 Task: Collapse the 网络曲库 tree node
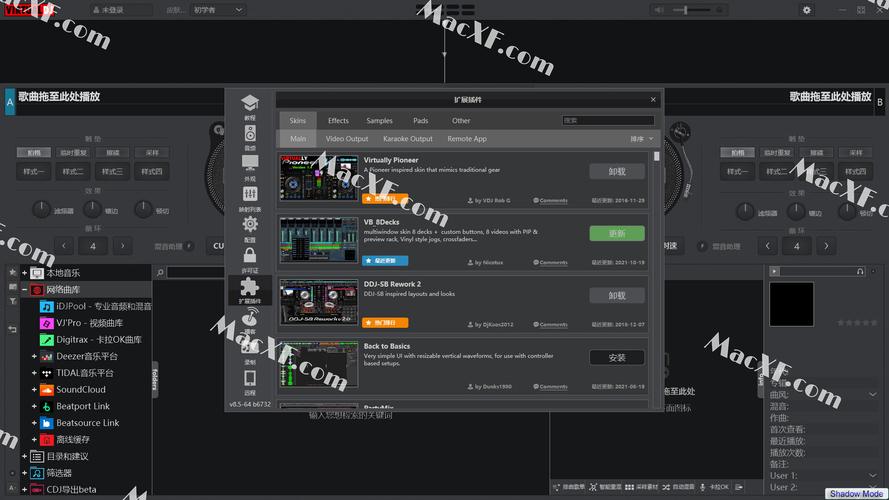[x=24, y=290]
